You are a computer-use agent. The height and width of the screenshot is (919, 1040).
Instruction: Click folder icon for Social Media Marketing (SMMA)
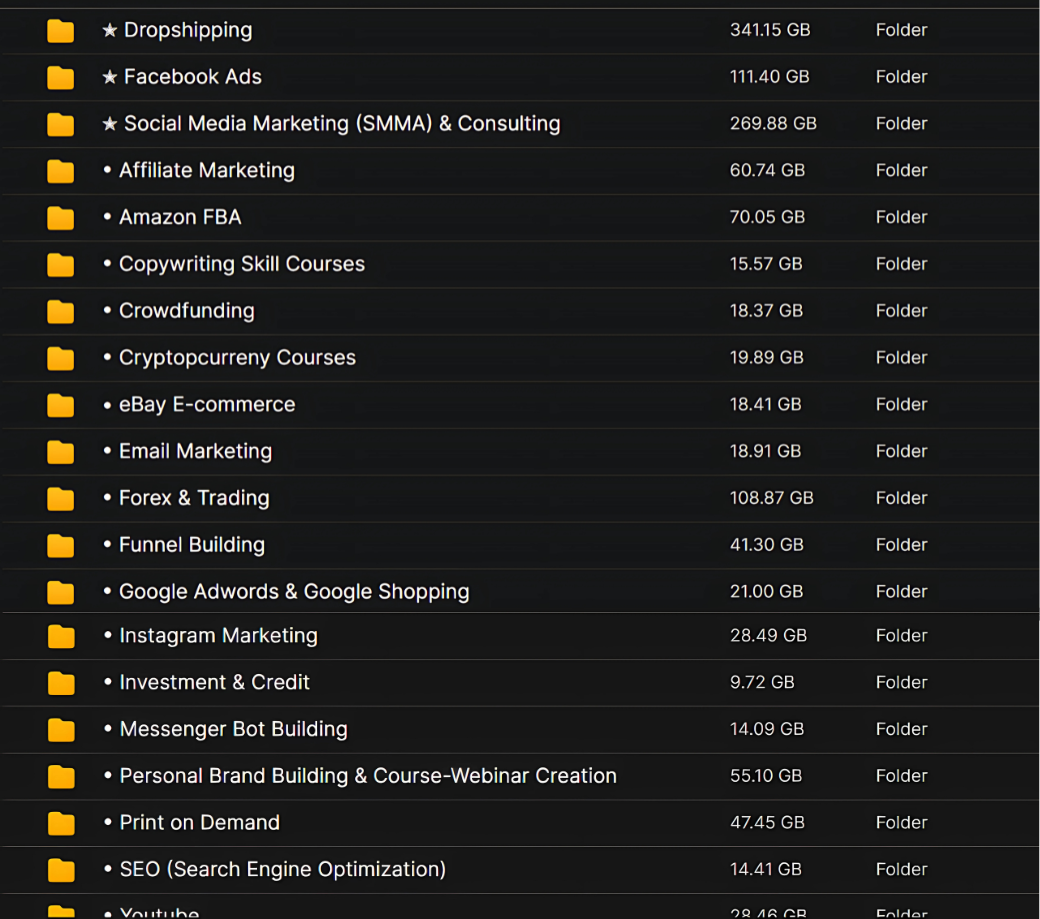coord(60,124)
